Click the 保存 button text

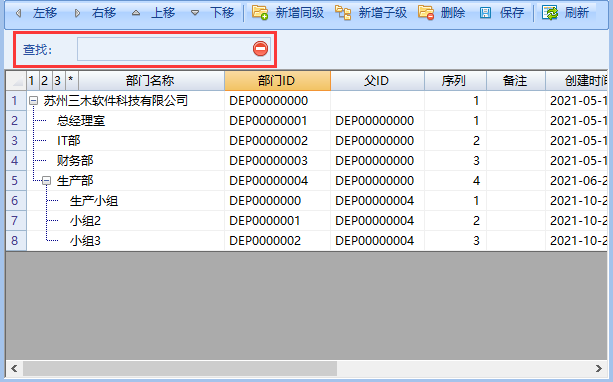[x=512, y=13]
